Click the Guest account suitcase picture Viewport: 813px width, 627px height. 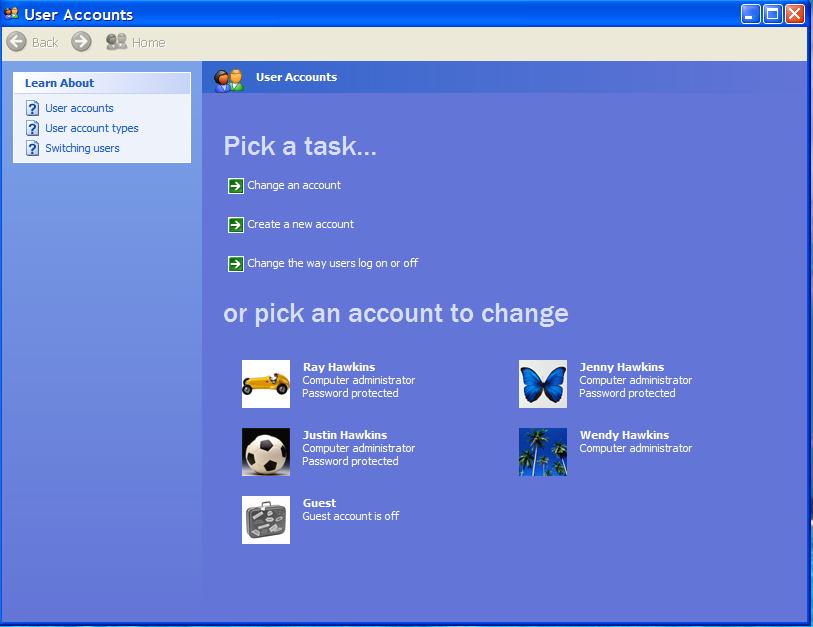coord(266,520)
